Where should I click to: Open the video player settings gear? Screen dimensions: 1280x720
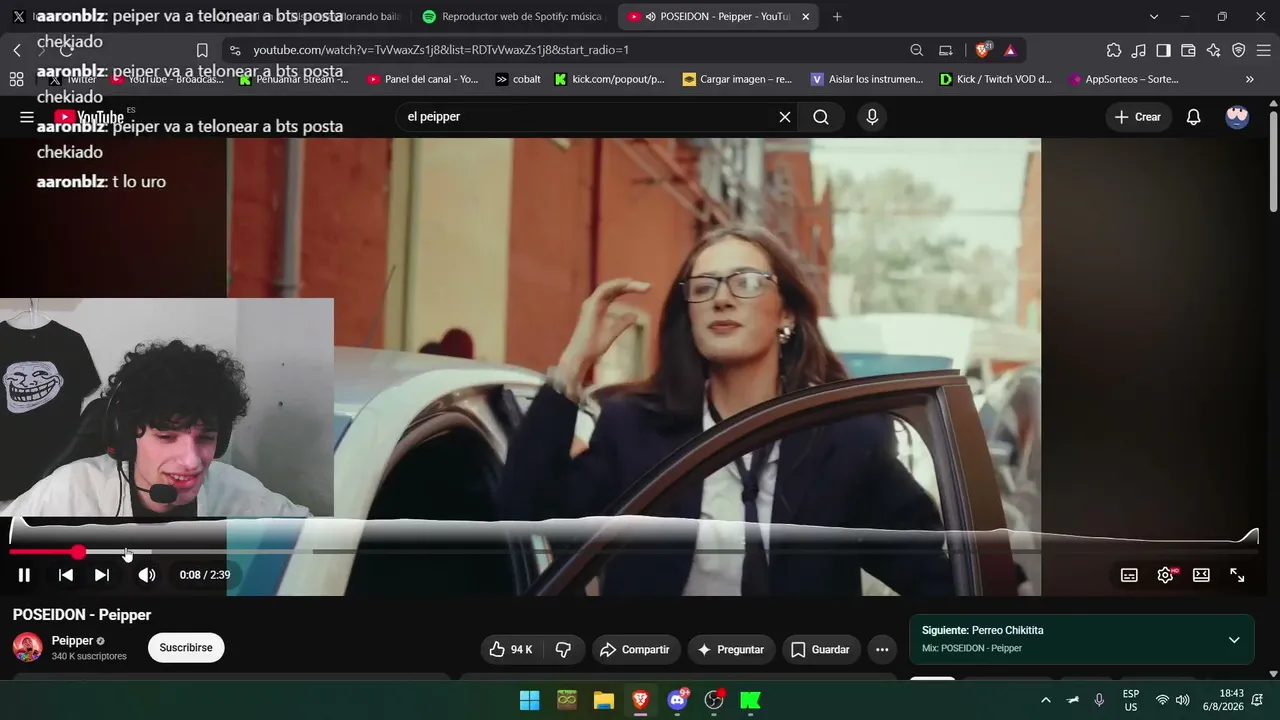click(x=1165, y=575)
